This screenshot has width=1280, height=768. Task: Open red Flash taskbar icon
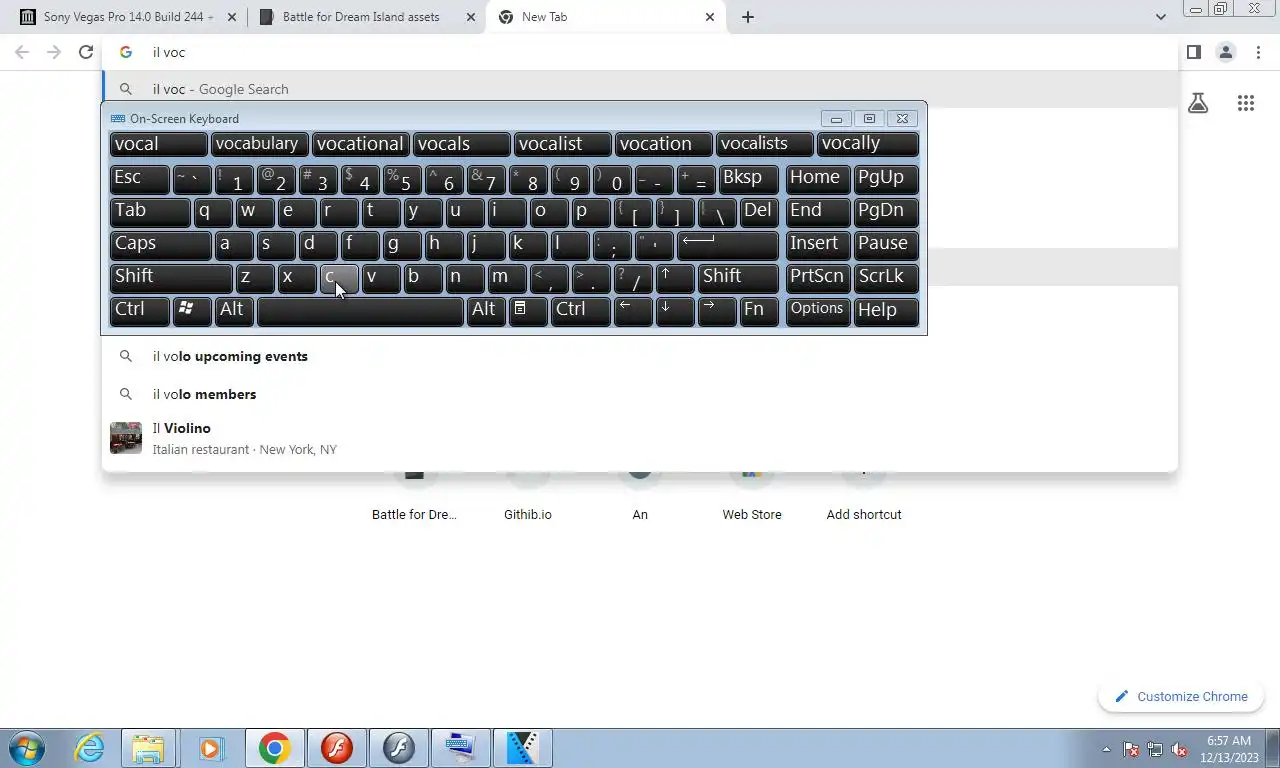(336, 748)
